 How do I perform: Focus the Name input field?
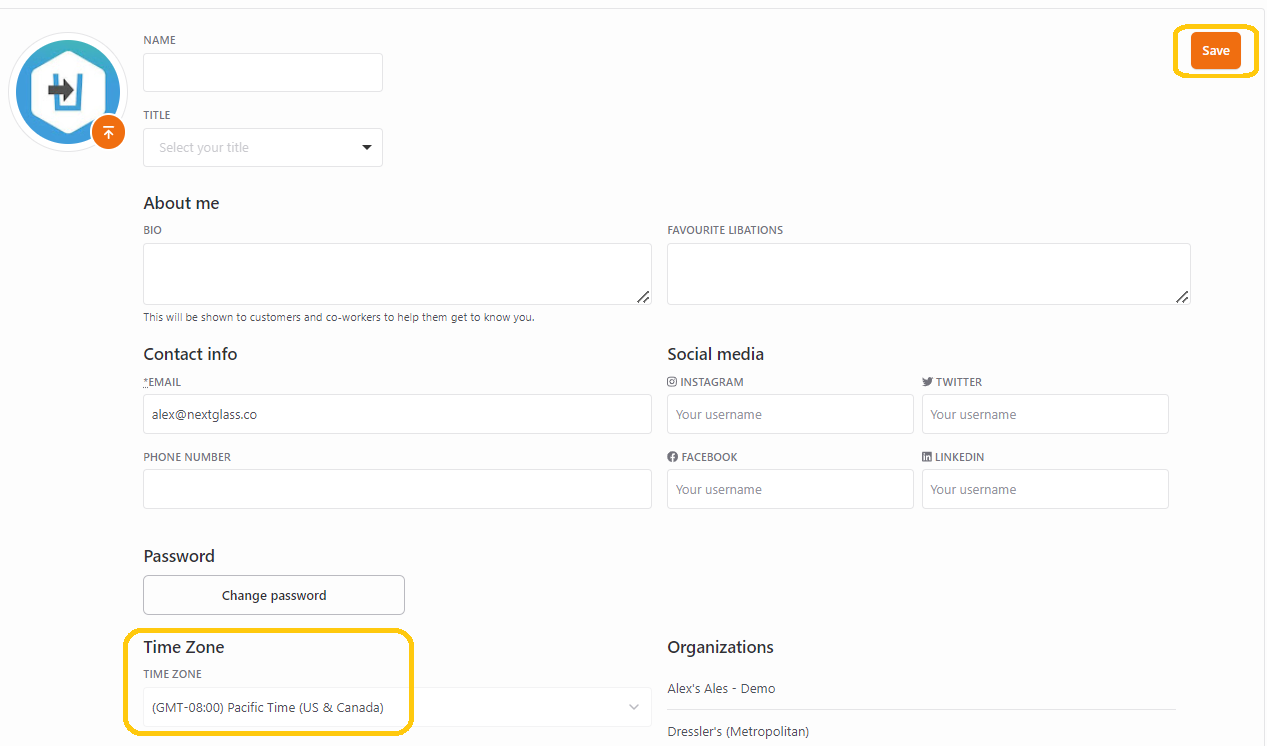(x=263, y=72)
